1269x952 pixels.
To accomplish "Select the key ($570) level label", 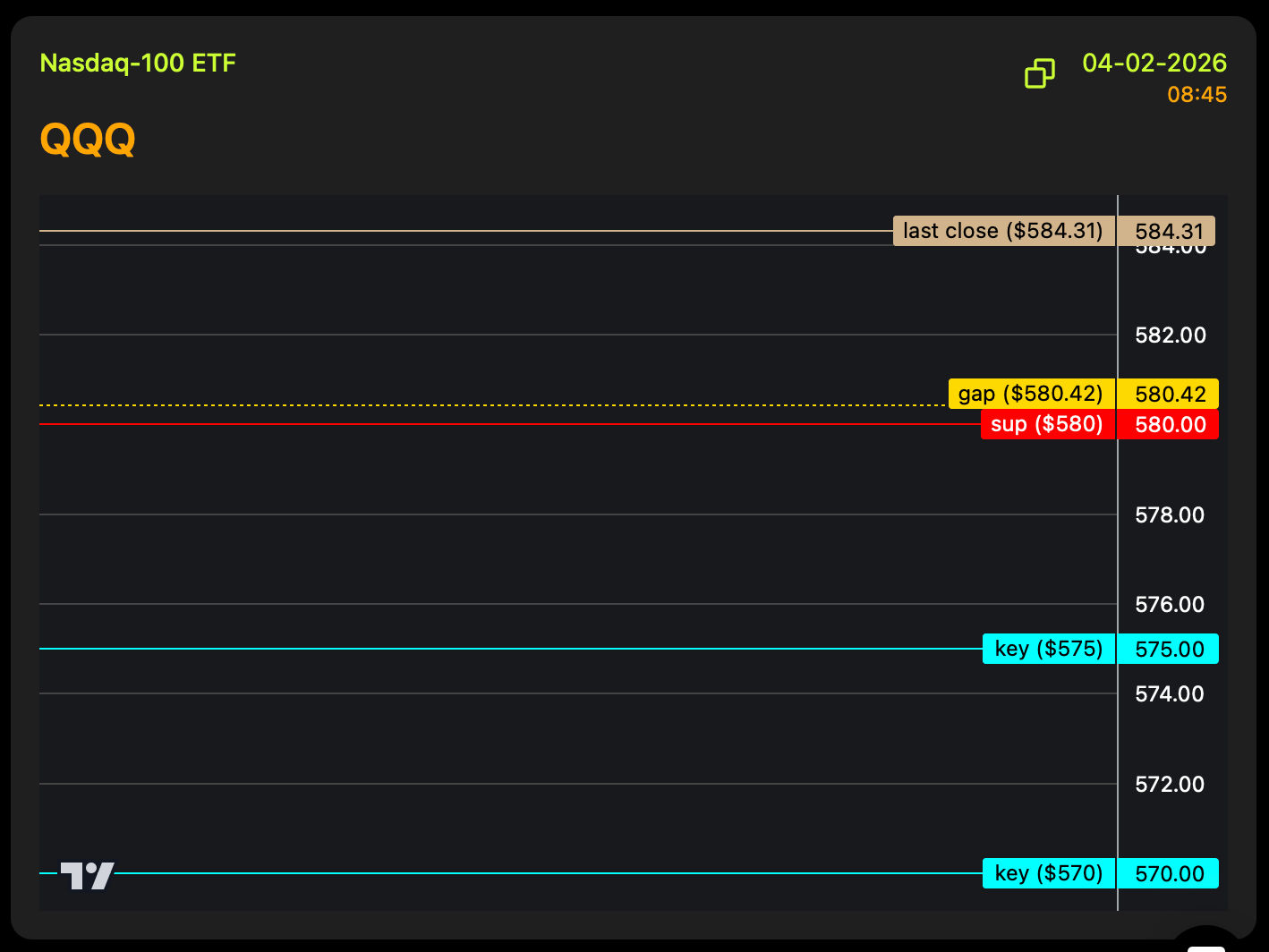I will [x=1049, y=873].
